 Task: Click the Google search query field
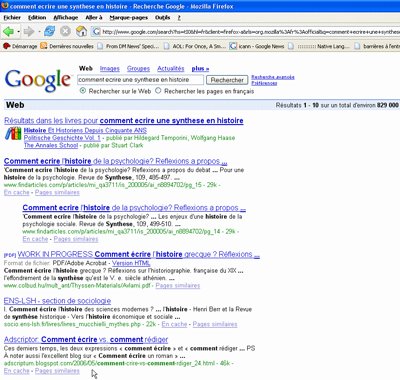click(140, 80)
